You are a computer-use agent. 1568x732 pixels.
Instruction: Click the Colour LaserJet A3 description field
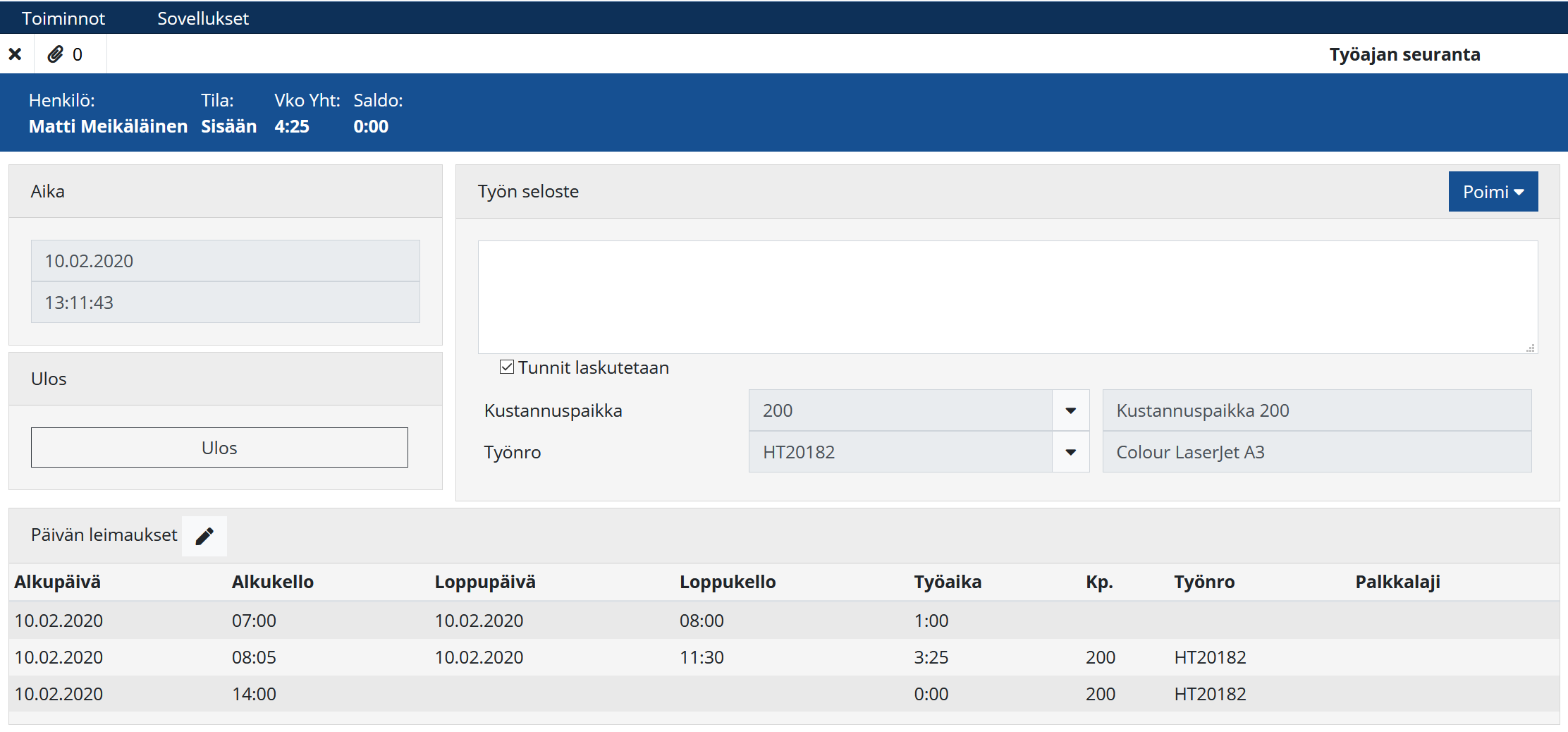coord(1316,452)
